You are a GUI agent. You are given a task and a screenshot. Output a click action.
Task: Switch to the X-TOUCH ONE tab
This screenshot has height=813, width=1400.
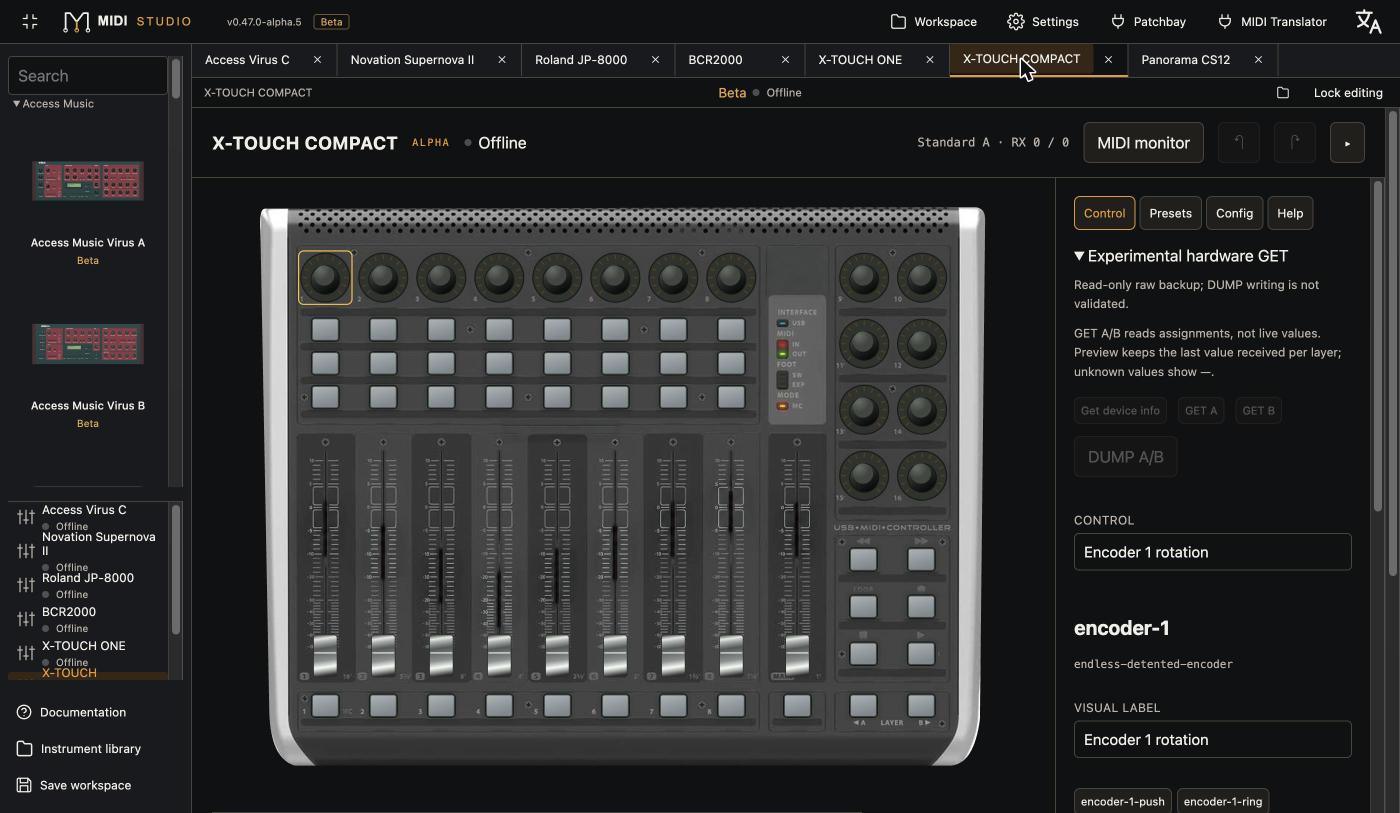click(860, 60)
